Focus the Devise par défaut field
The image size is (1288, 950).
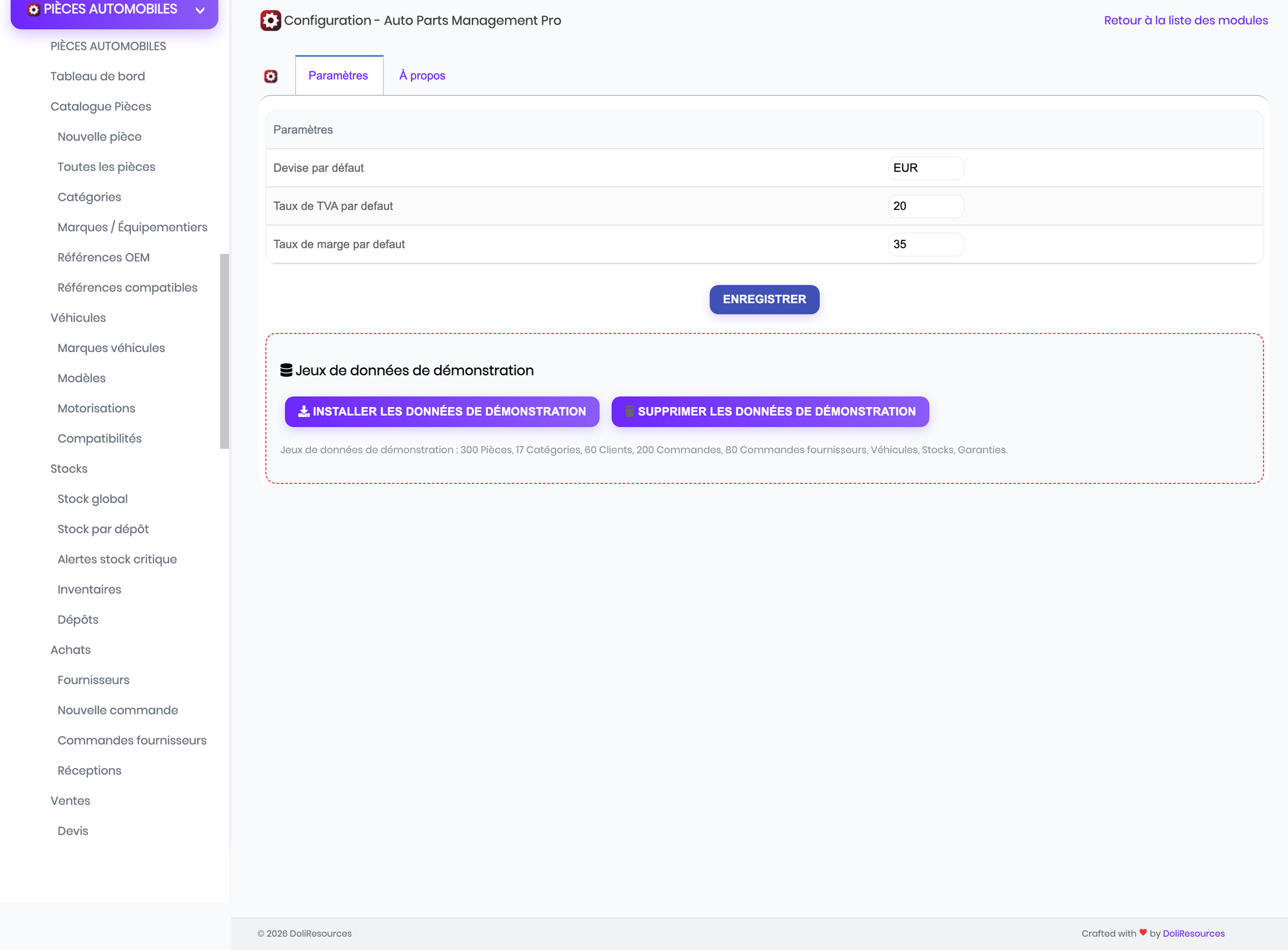(x=925, y=168)
